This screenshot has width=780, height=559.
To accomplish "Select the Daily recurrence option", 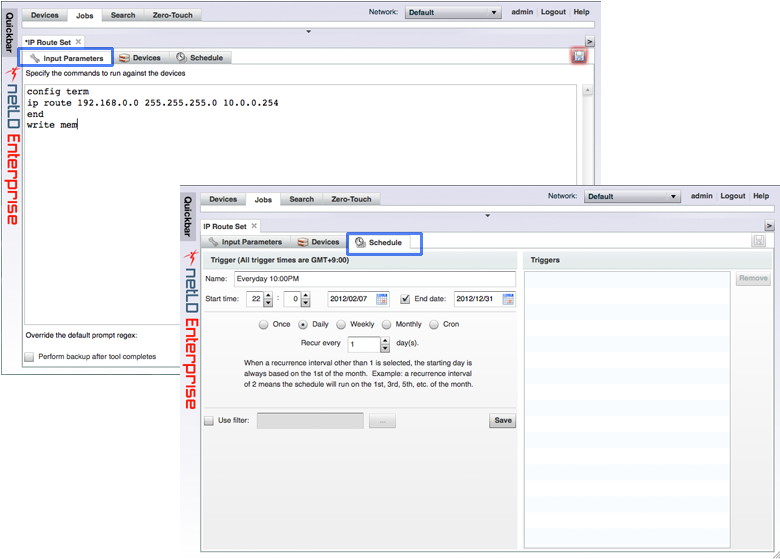I will pos(302,325).
